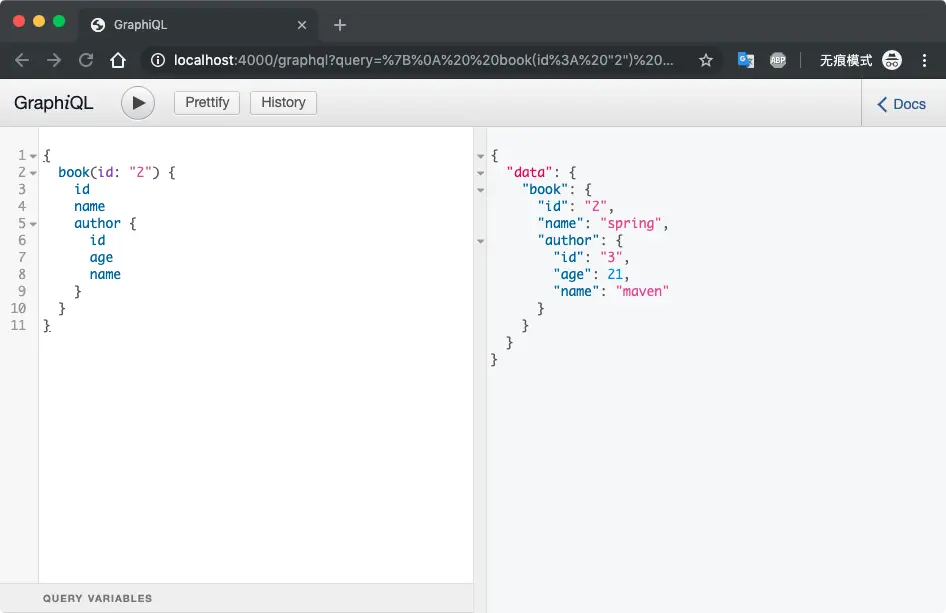Collapse the "data" fold arrow in the result pane

(481, 173)
